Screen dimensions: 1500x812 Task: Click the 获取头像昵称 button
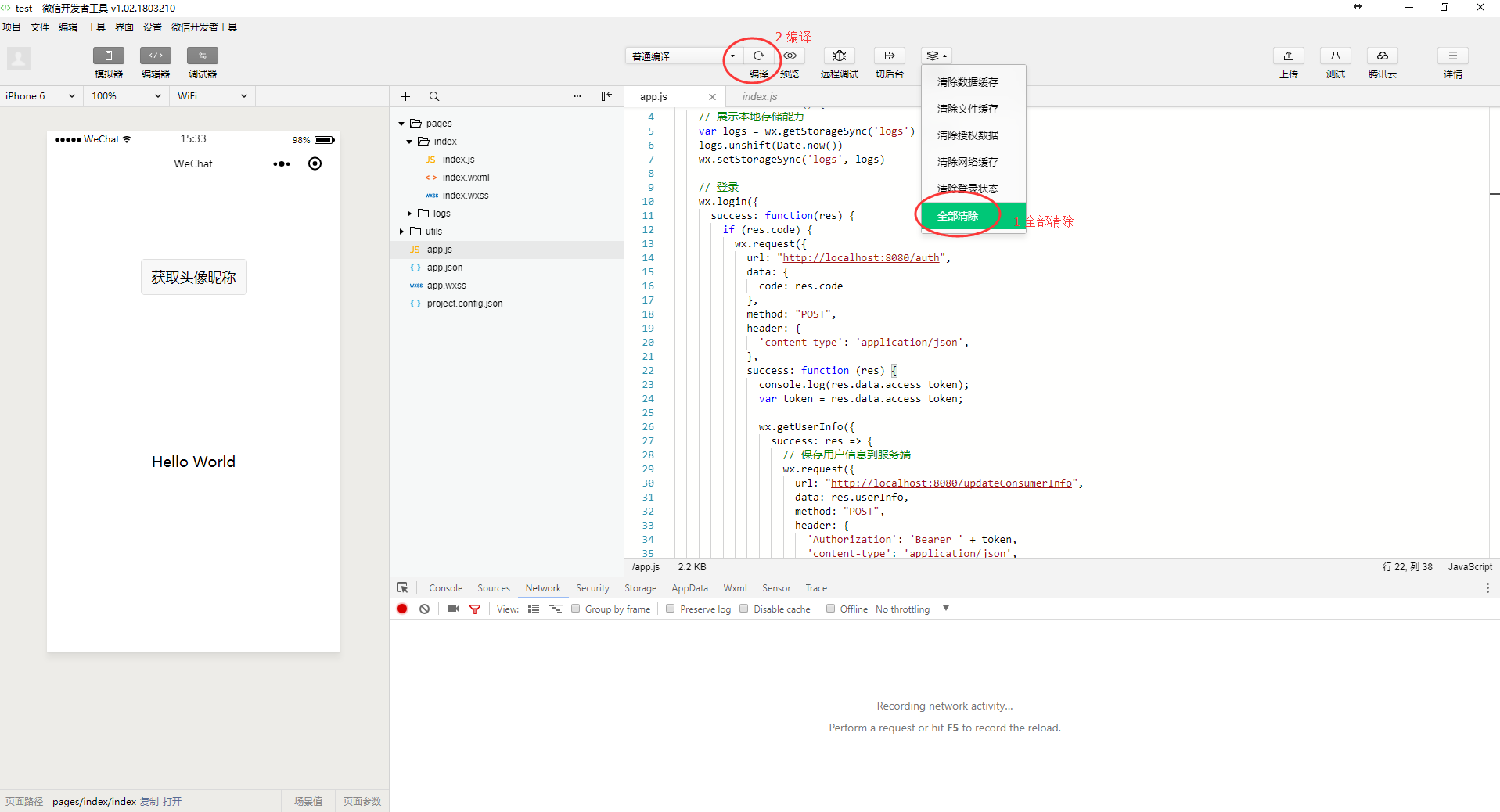(194, 277)
